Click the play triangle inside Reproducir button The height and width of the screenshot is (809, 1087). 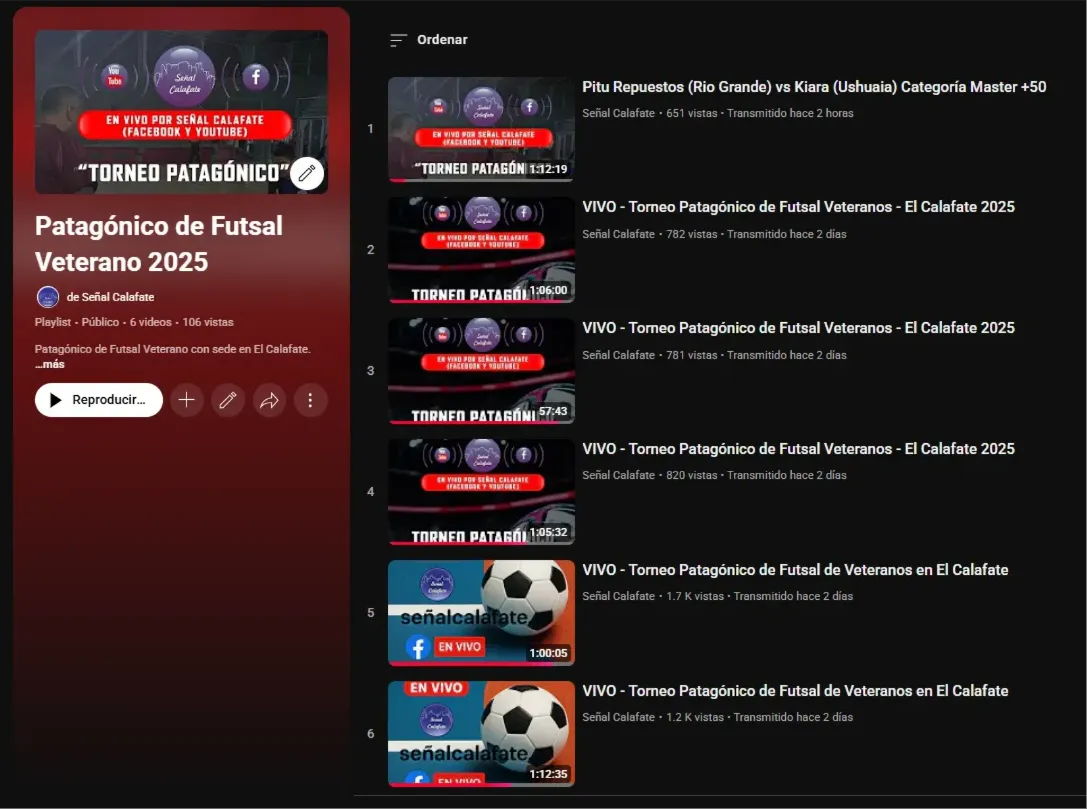[x=57, y=399]
